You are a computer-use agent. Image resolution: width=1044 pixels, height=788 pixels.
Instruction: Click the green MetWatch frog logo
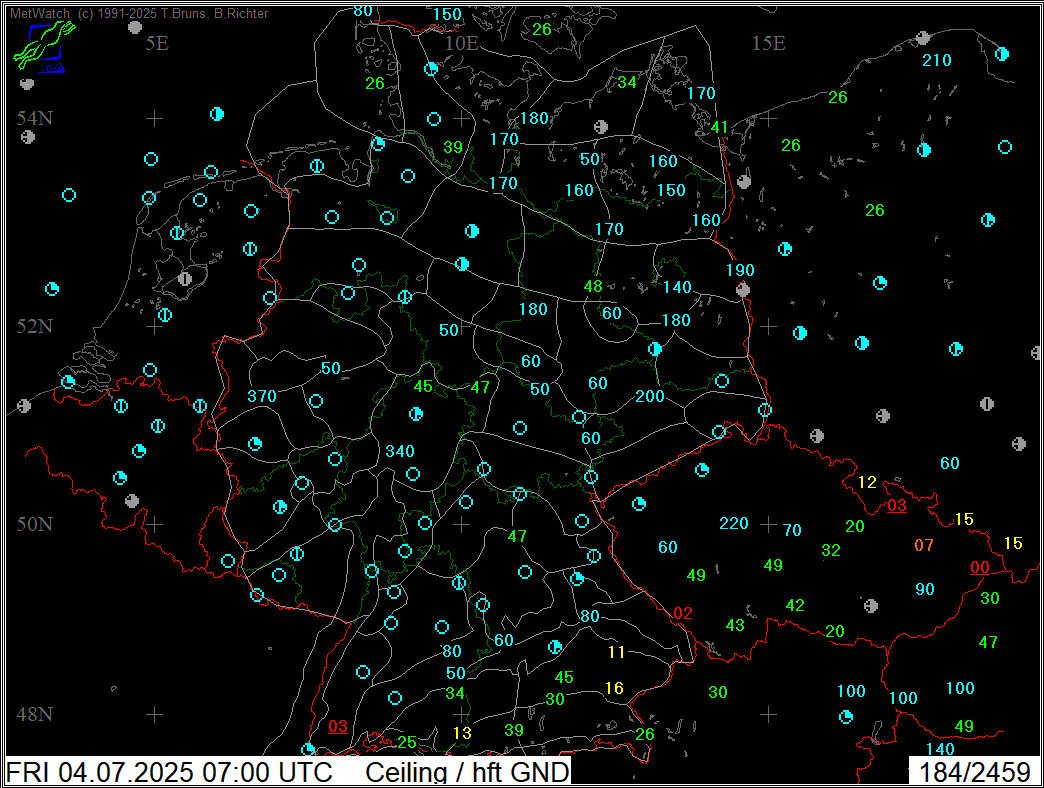(43, 45)
